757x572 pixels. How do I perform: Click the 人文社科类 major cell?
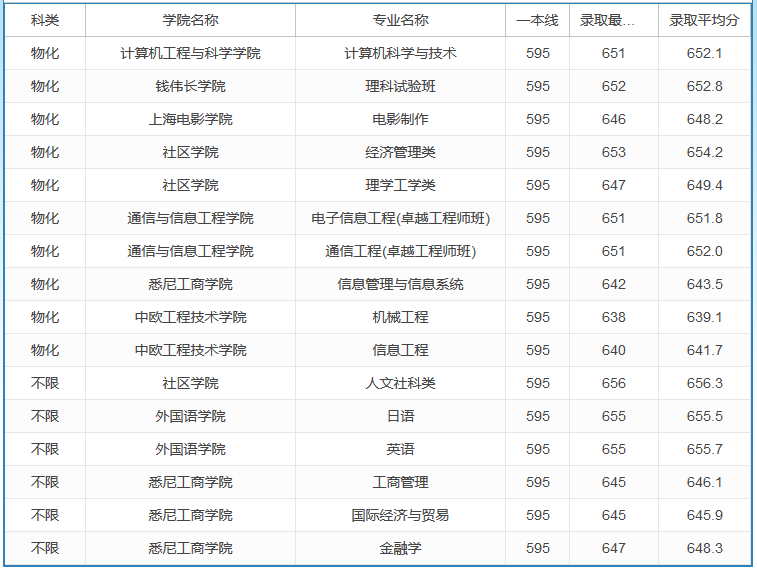pos(400,383)
